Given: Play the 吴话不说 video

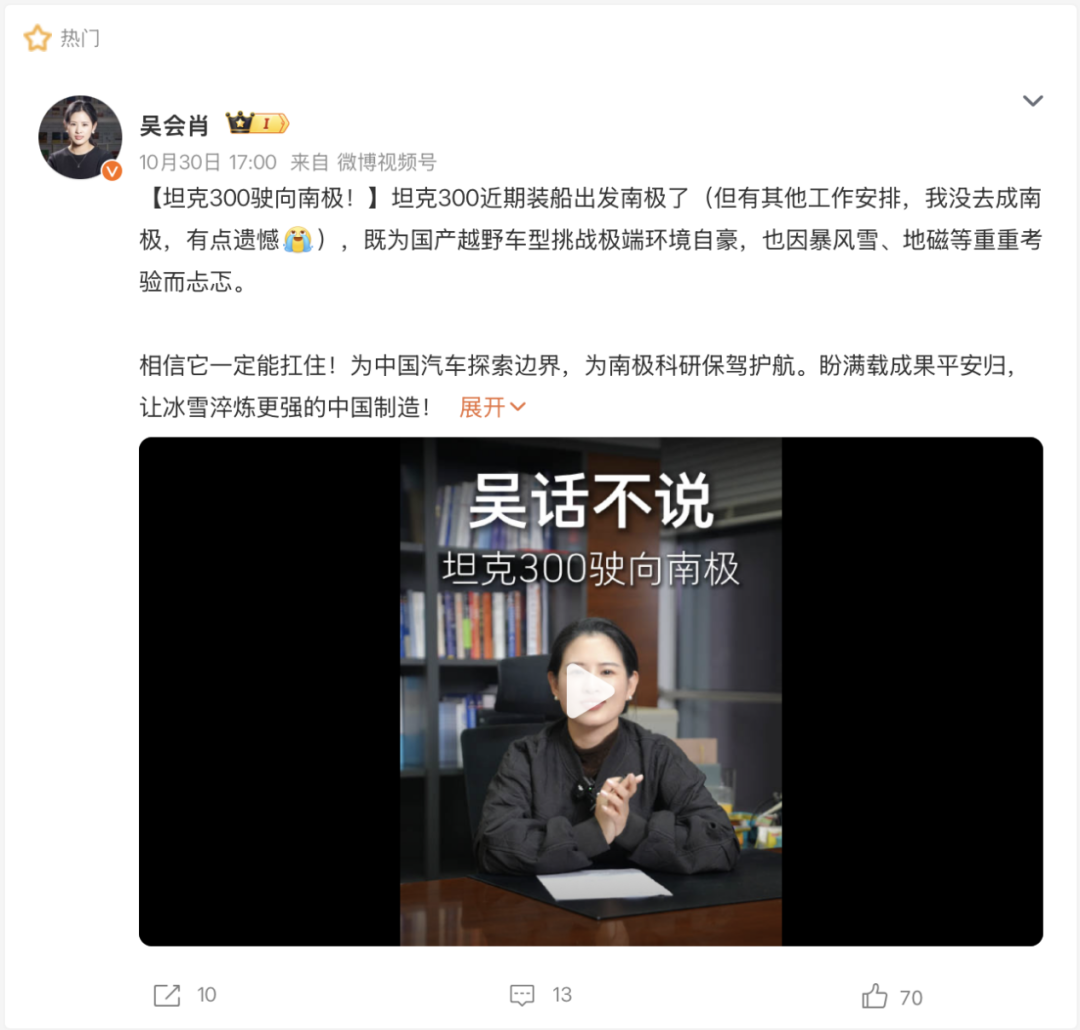Looking at the screenshot, I should pos(590,691).
